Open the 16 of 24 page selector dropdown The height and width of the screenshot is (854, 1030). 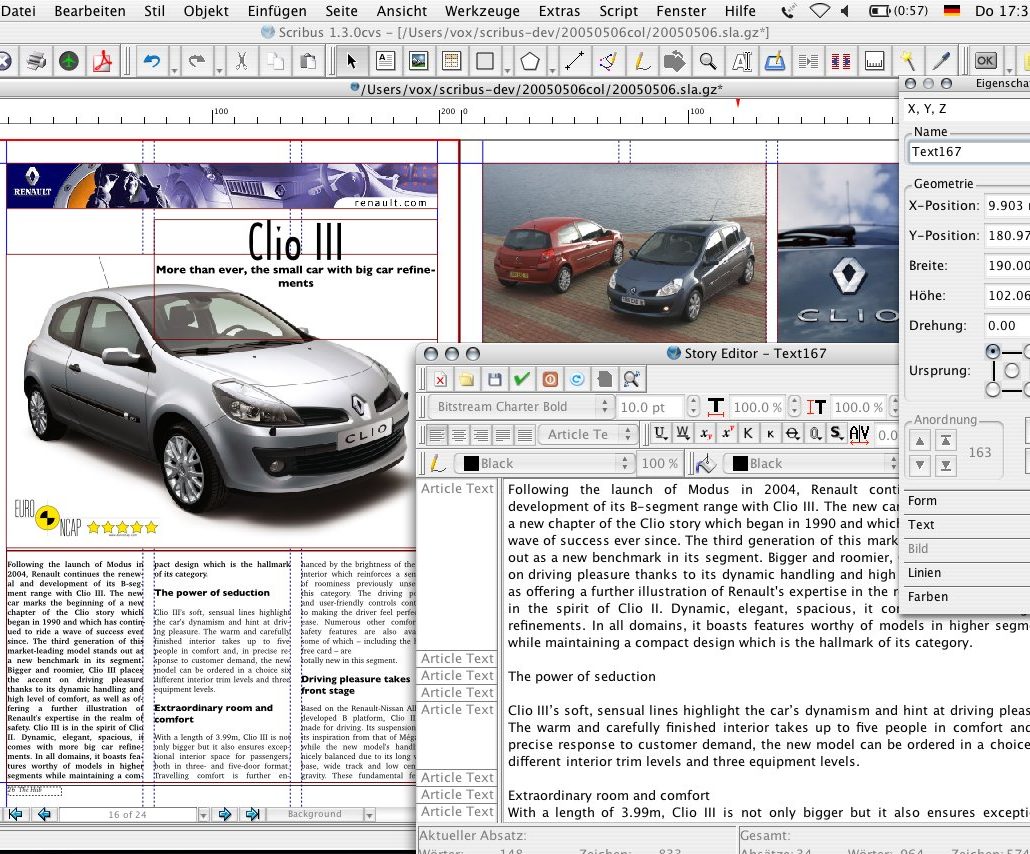203,815
